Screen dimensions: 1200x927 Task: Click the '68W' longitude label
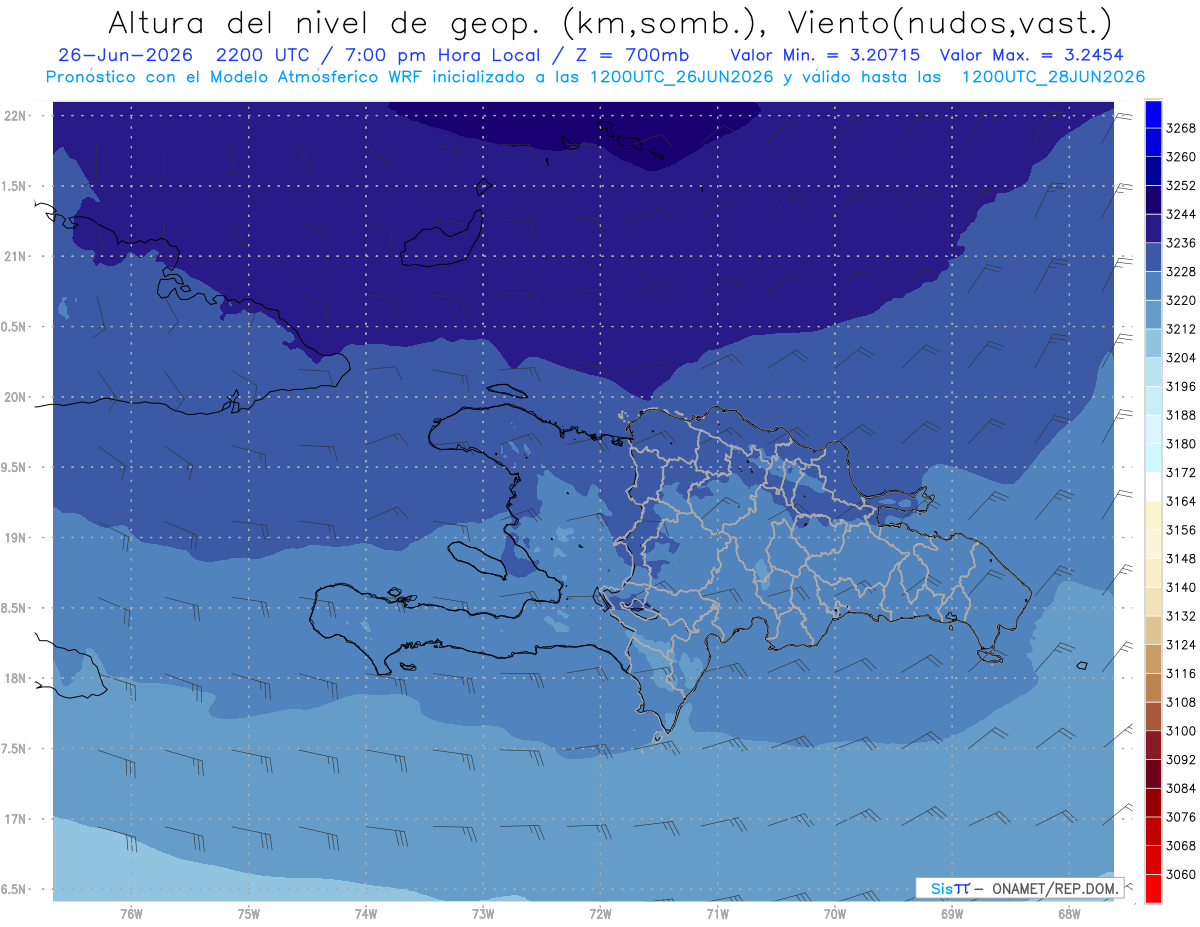pos(1069,914)
